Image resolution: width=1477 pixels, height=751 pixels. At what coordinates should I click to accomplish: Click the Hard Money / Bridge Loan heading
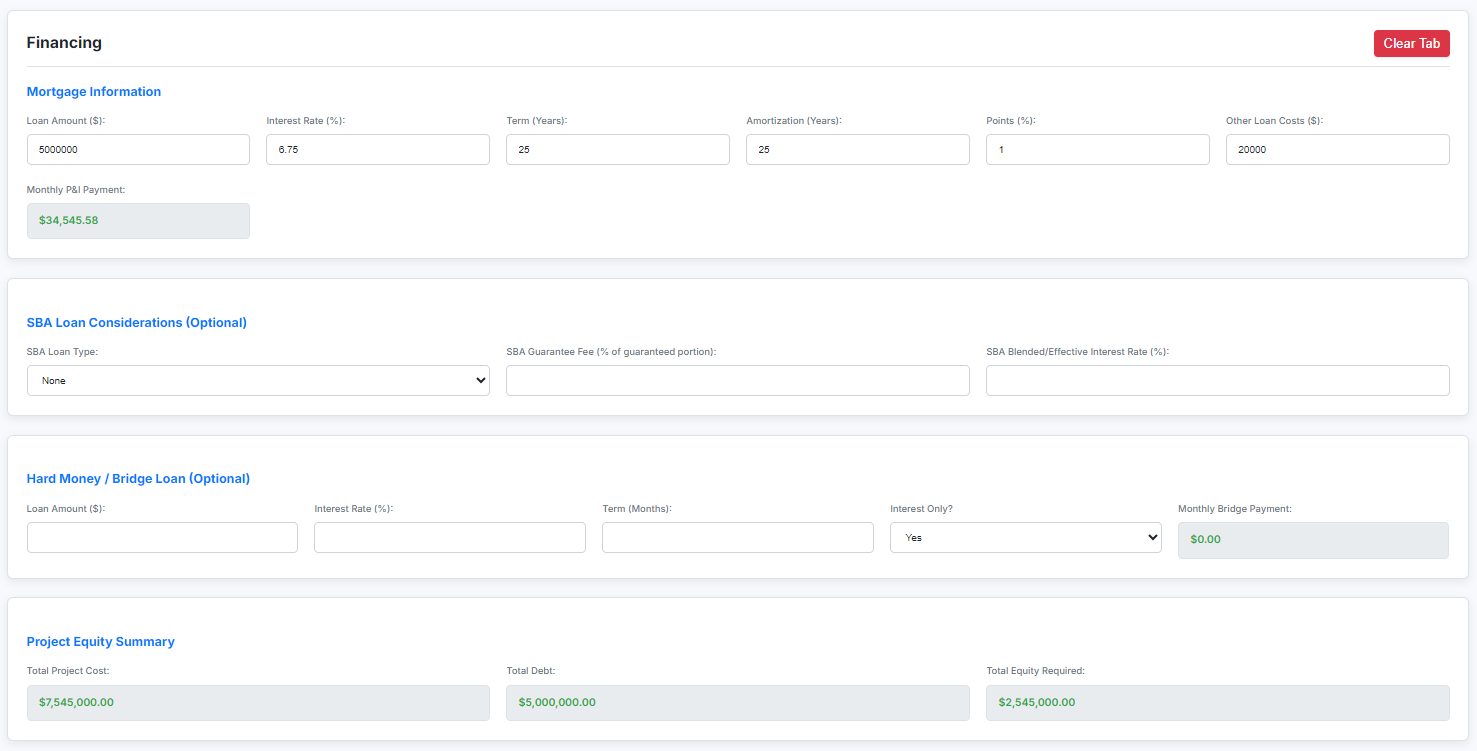click(x=138, y=478)
